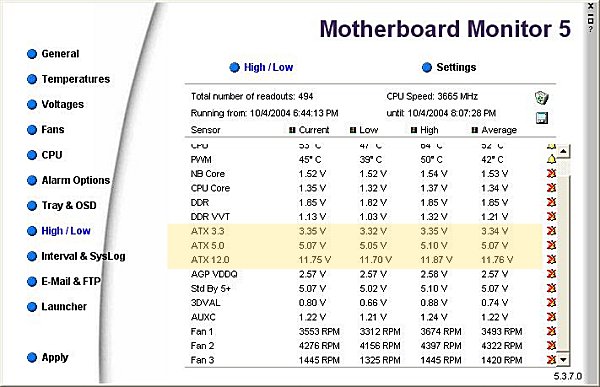Click the floppy disk save icon

[x=541, y=118]
